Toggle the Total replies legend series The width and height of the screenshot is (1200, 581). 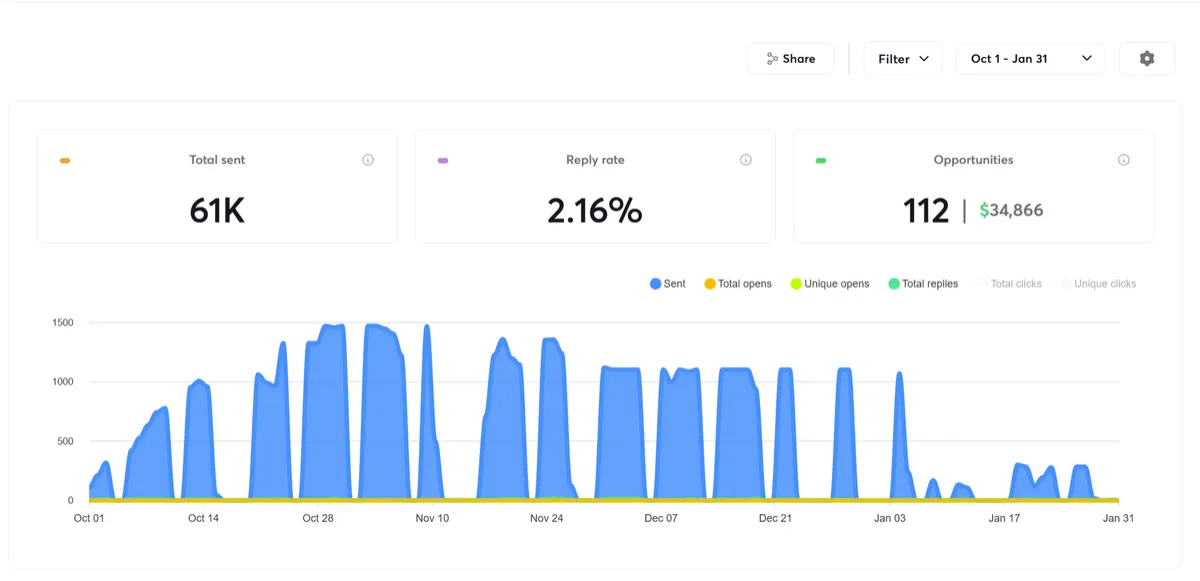[923, 284]
